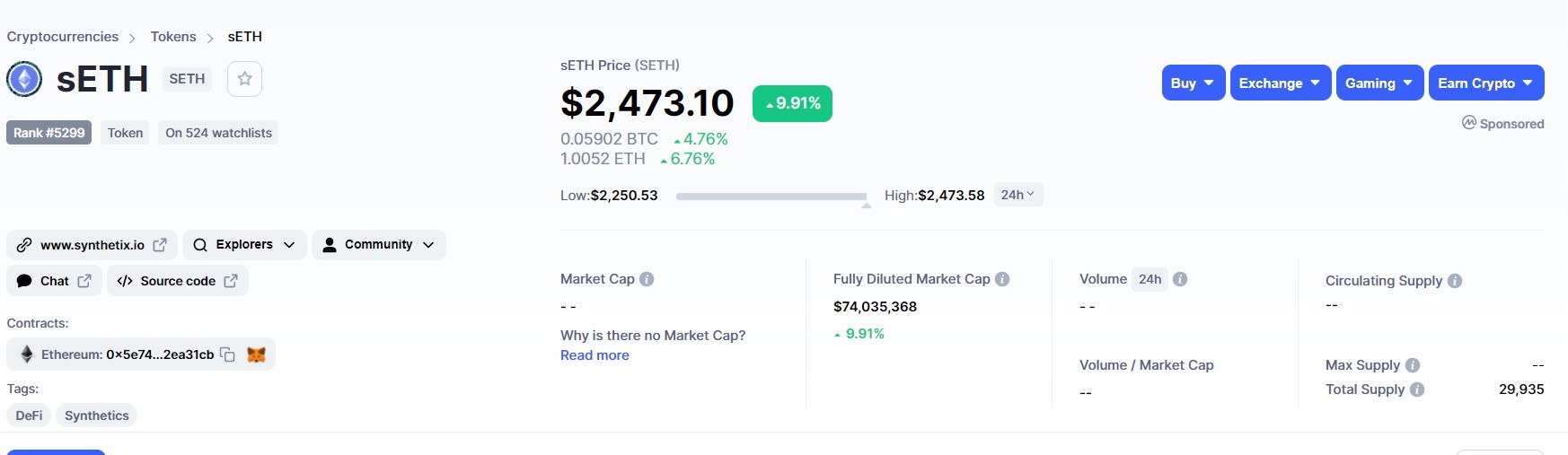Image resolution: width=1568 pixels, height=455 pixels.
Task: Click the Sponsored badge icon
Action: coord(1469,123)
